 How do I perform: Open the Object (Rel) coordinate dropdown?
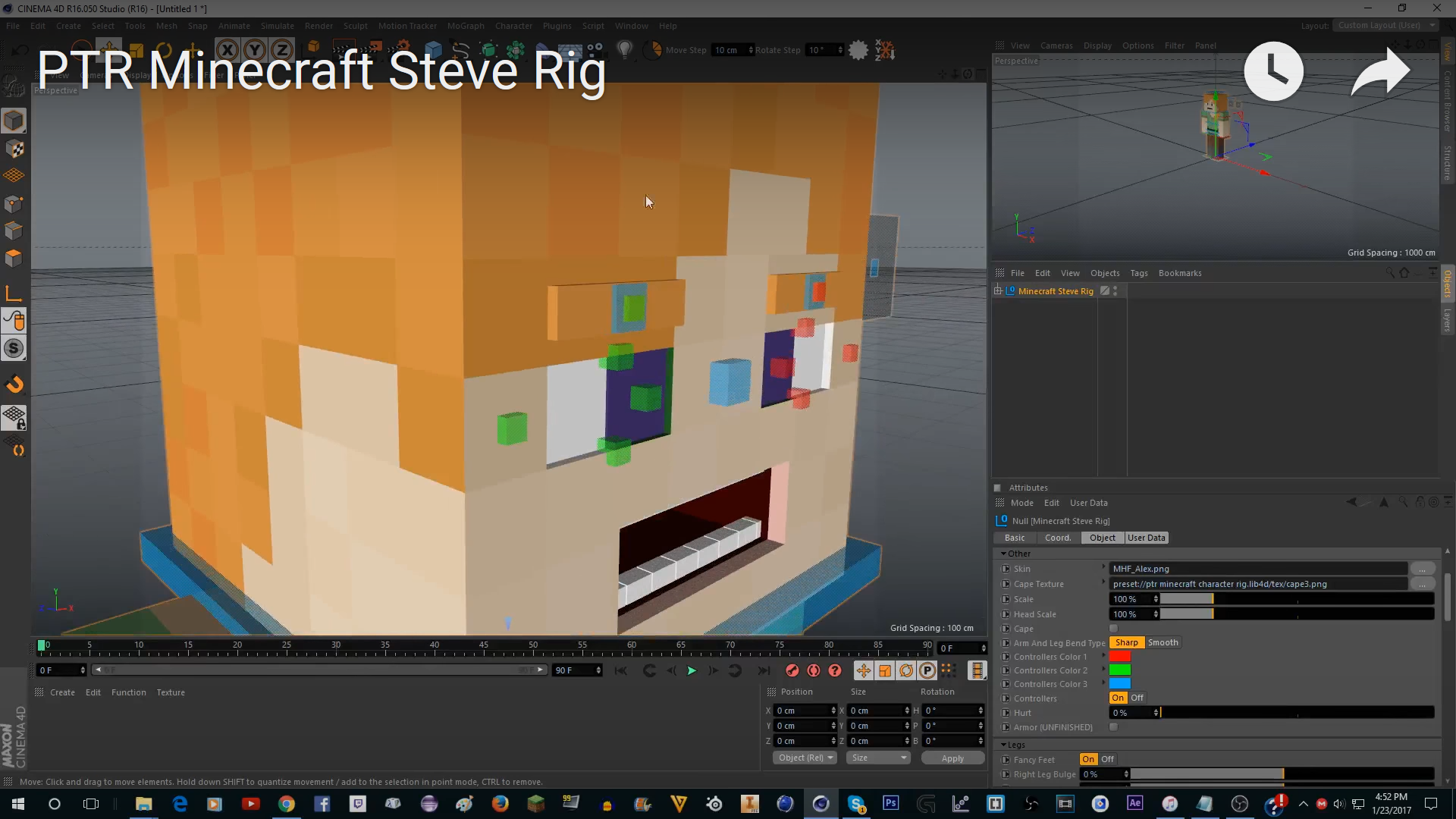[805, 758]
